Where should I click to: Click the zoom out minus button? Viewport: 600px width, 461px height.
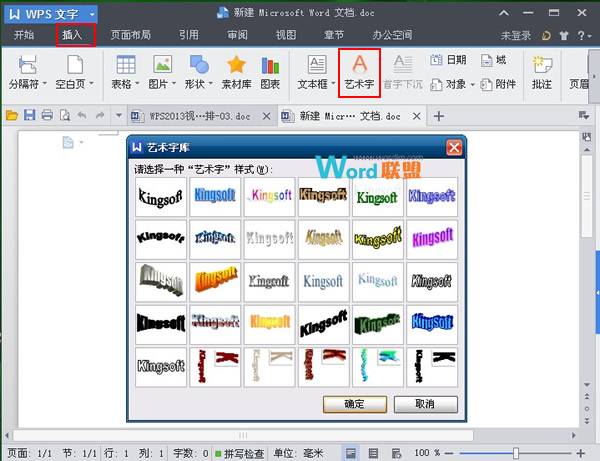[x=449, y=454]
